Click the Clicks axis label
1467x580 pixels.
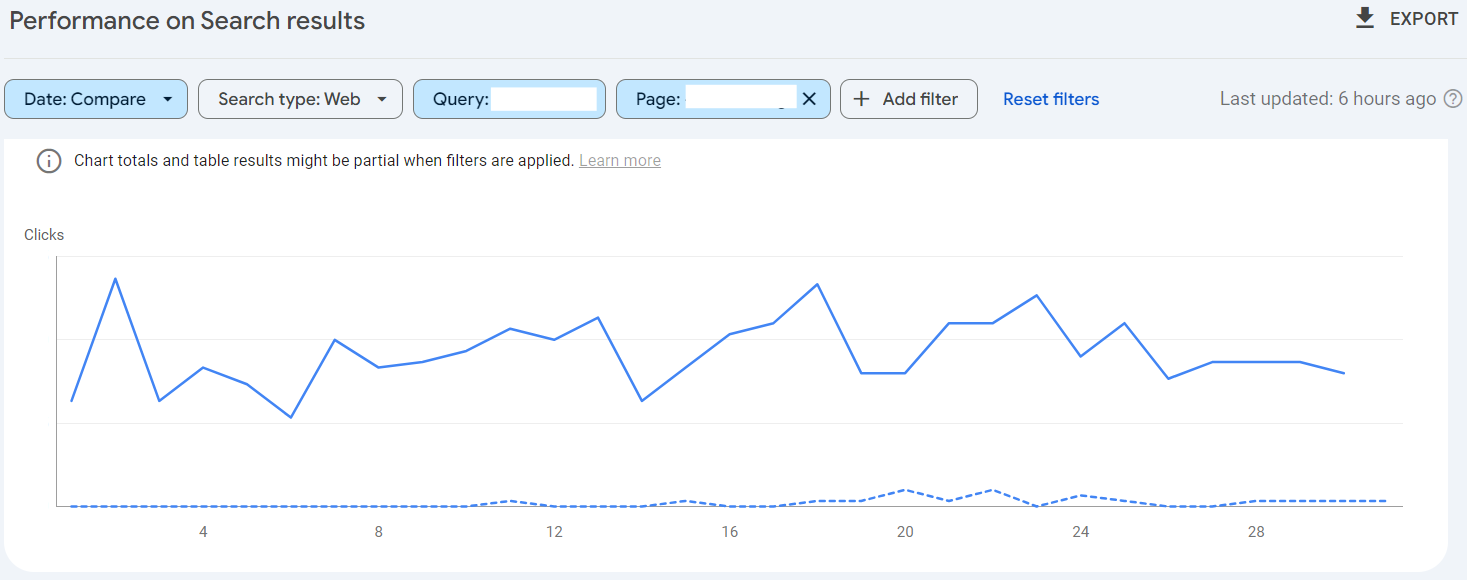pos(44,235)
